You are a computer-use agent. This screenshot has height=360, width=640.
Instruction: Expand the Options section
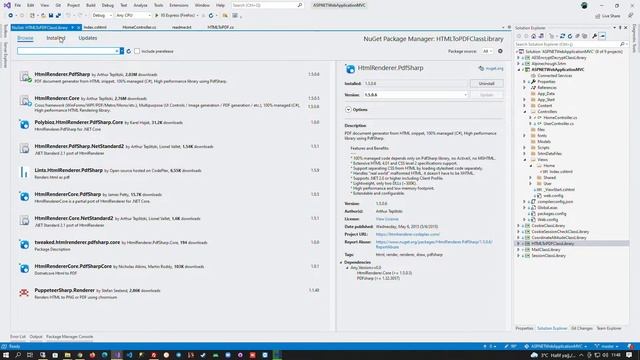pos(348,110)
